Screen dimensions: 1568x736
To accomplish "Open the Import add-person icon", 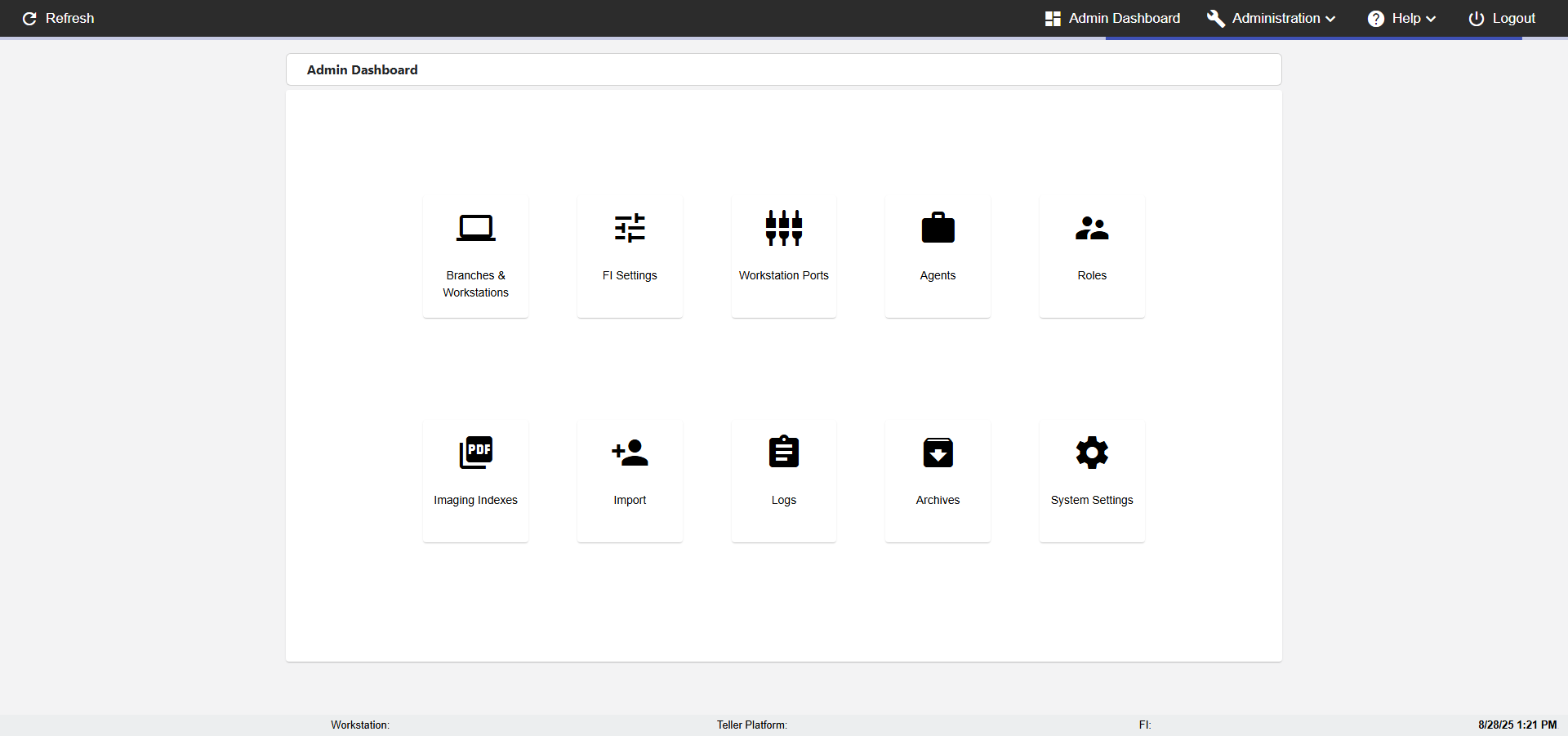I will click(x=630, y=453).
